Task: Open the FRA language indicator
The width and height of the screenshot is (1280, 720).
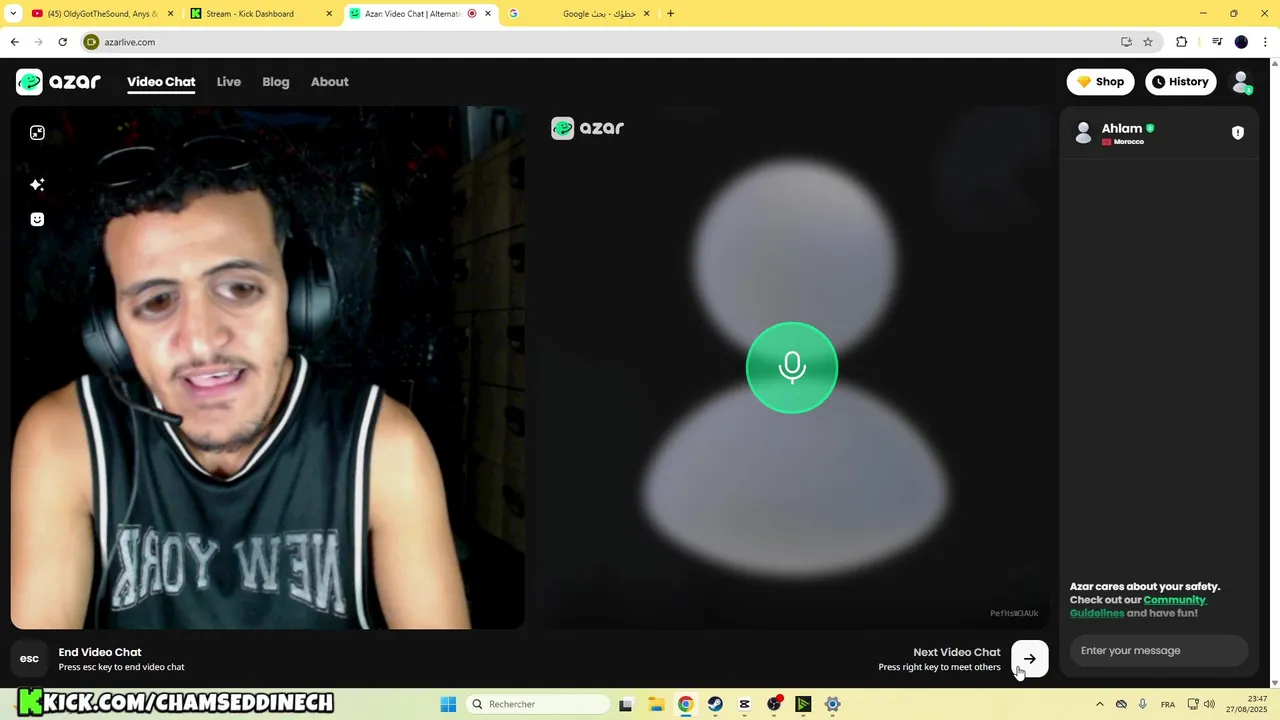Action: pos(1168,704)
